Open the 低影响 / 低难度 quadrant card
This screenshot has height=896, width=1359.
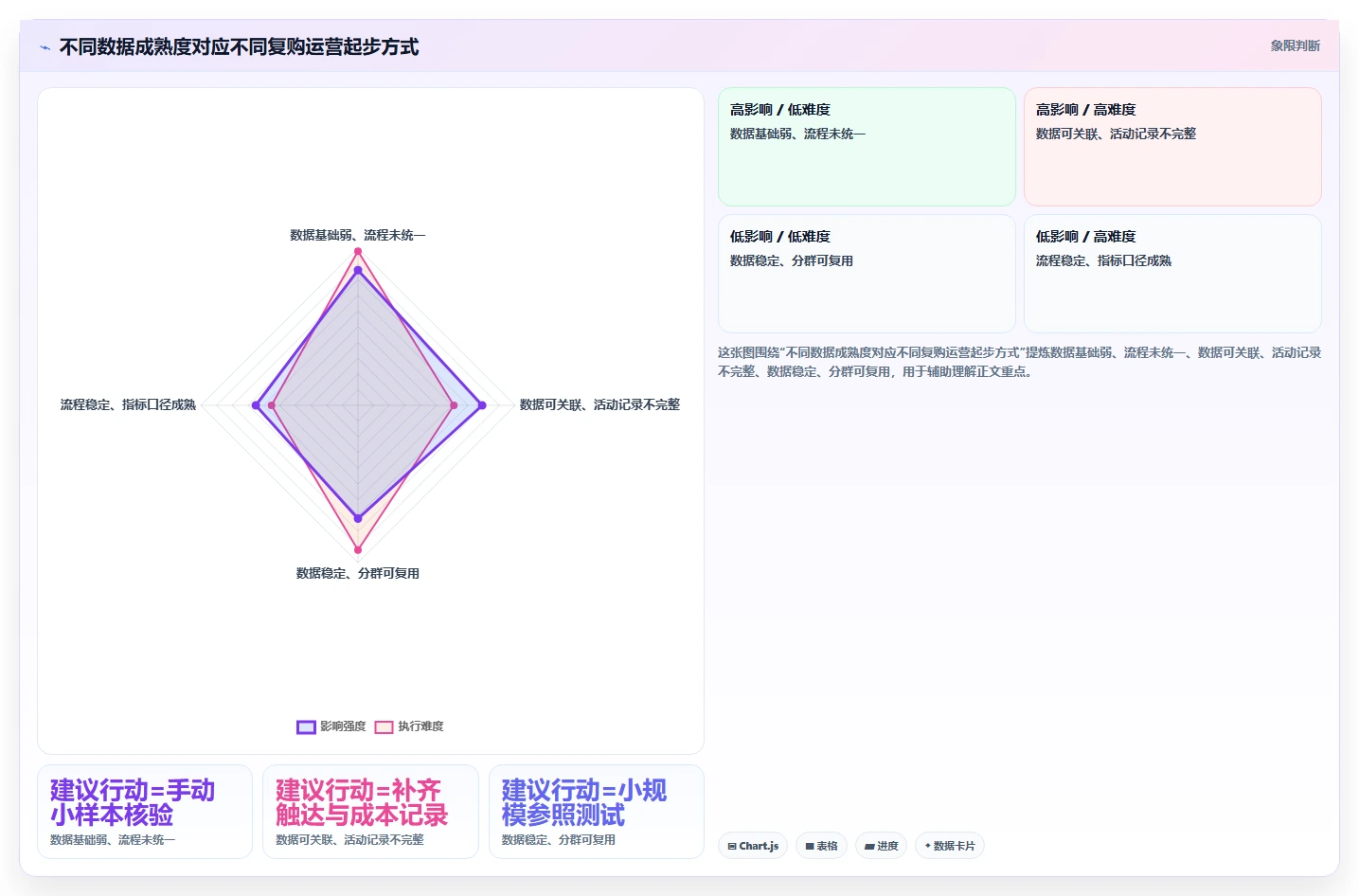coord(867,274)
